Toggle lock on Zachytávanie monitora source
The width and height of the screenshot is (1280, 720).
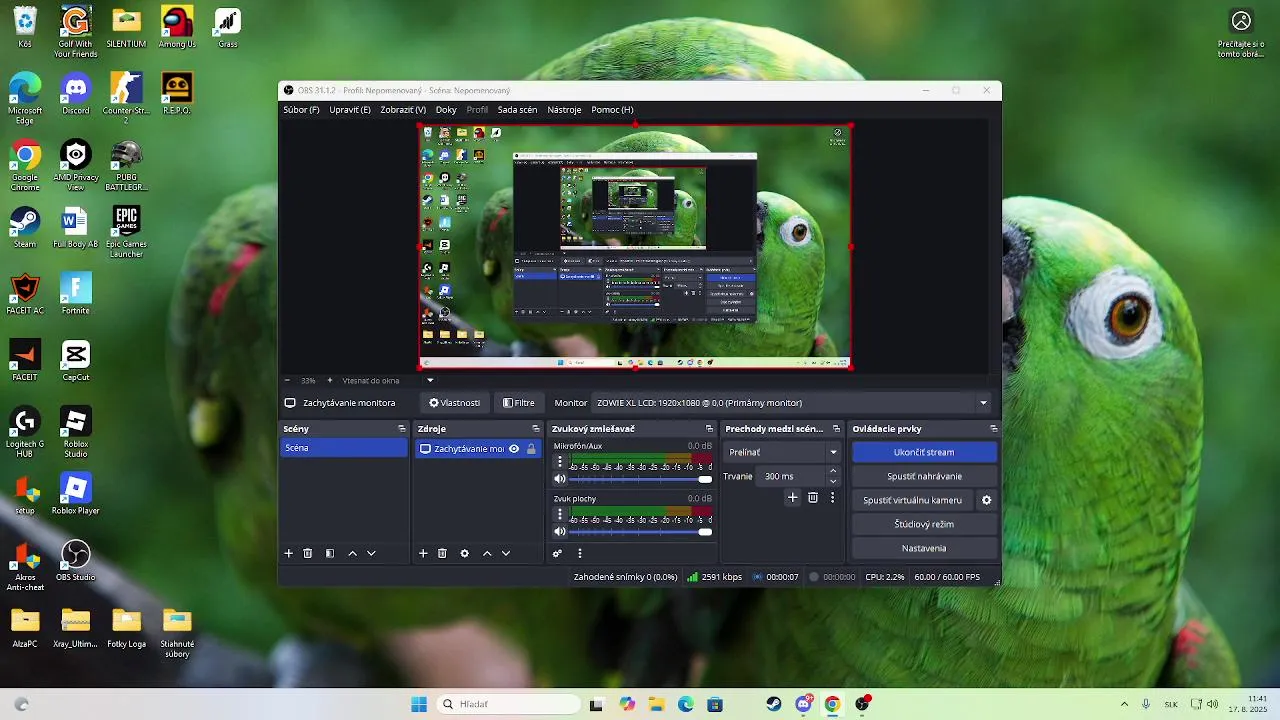(x=531, y=449)
